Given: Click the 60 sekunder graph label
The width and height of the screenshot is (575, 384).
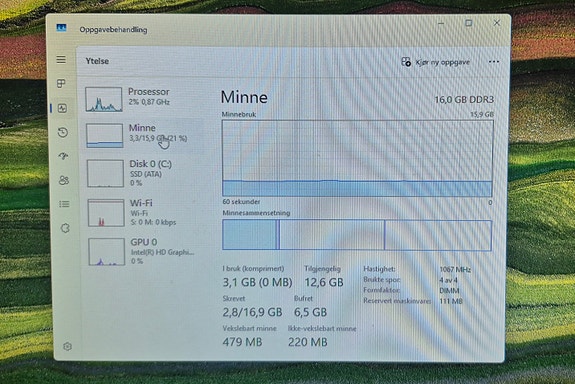Looking at the screenshot, I should coord(241,202).
